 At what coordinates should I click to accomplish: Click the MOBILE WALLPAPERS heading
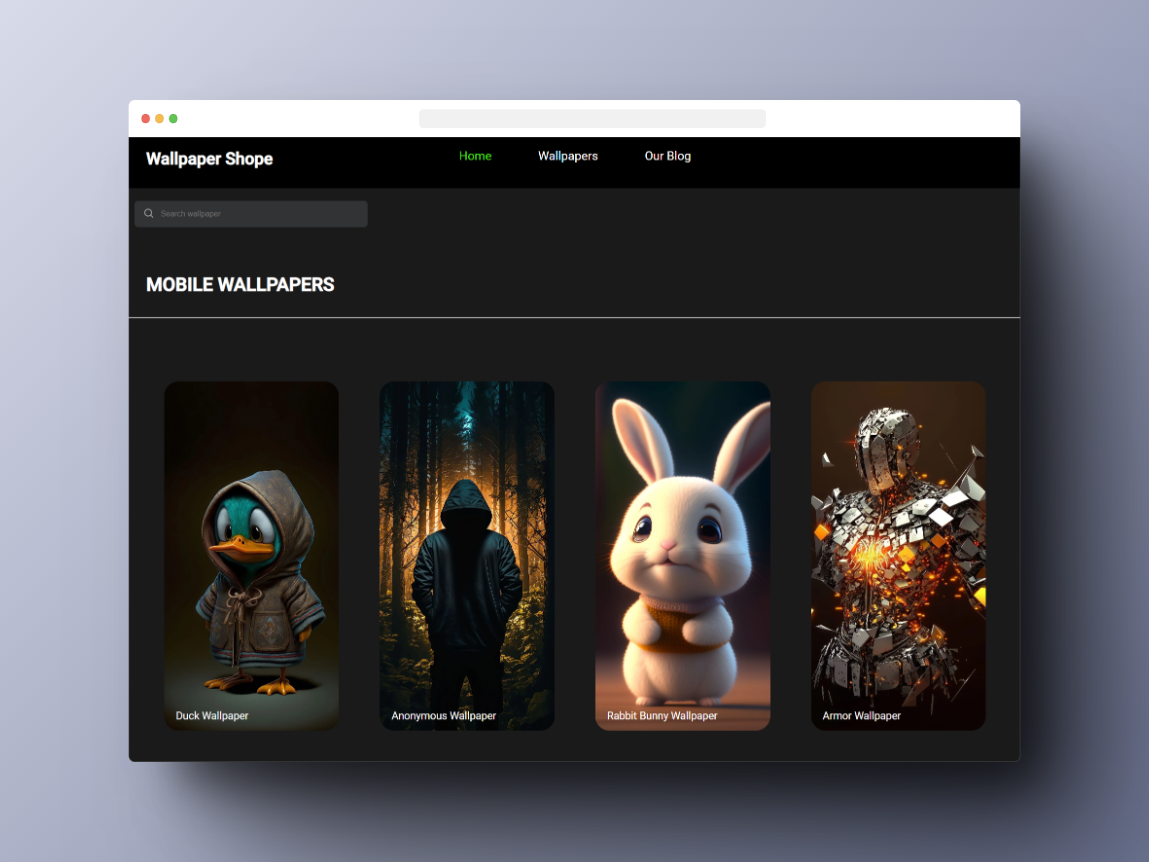240,284
